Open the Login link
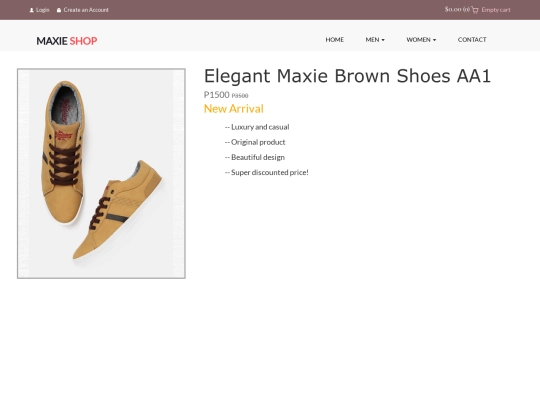The width and height of the screenshot is (540, 405). [x=43, y=10]
